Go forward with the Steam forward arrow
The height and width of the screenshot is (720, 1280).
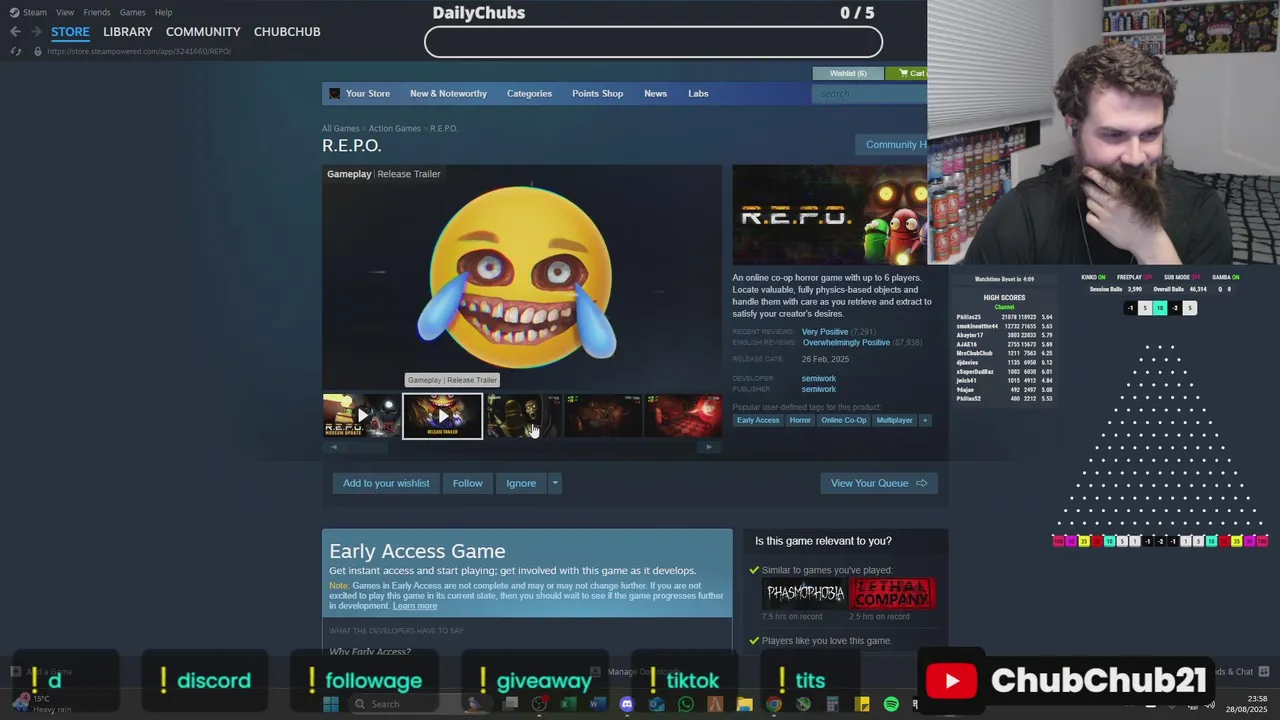click(x=36, y=32)
